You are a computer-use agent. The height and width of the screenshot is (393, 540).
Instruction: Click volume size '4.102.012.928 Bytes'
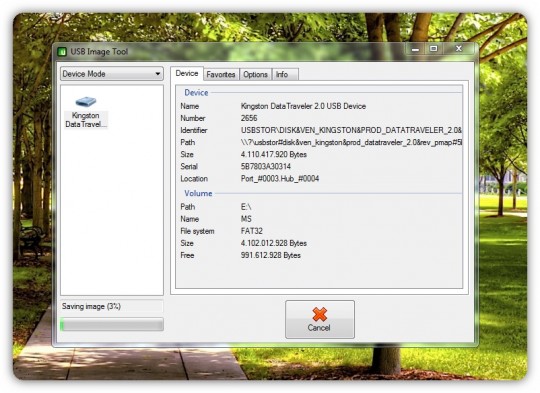[274, 243]
